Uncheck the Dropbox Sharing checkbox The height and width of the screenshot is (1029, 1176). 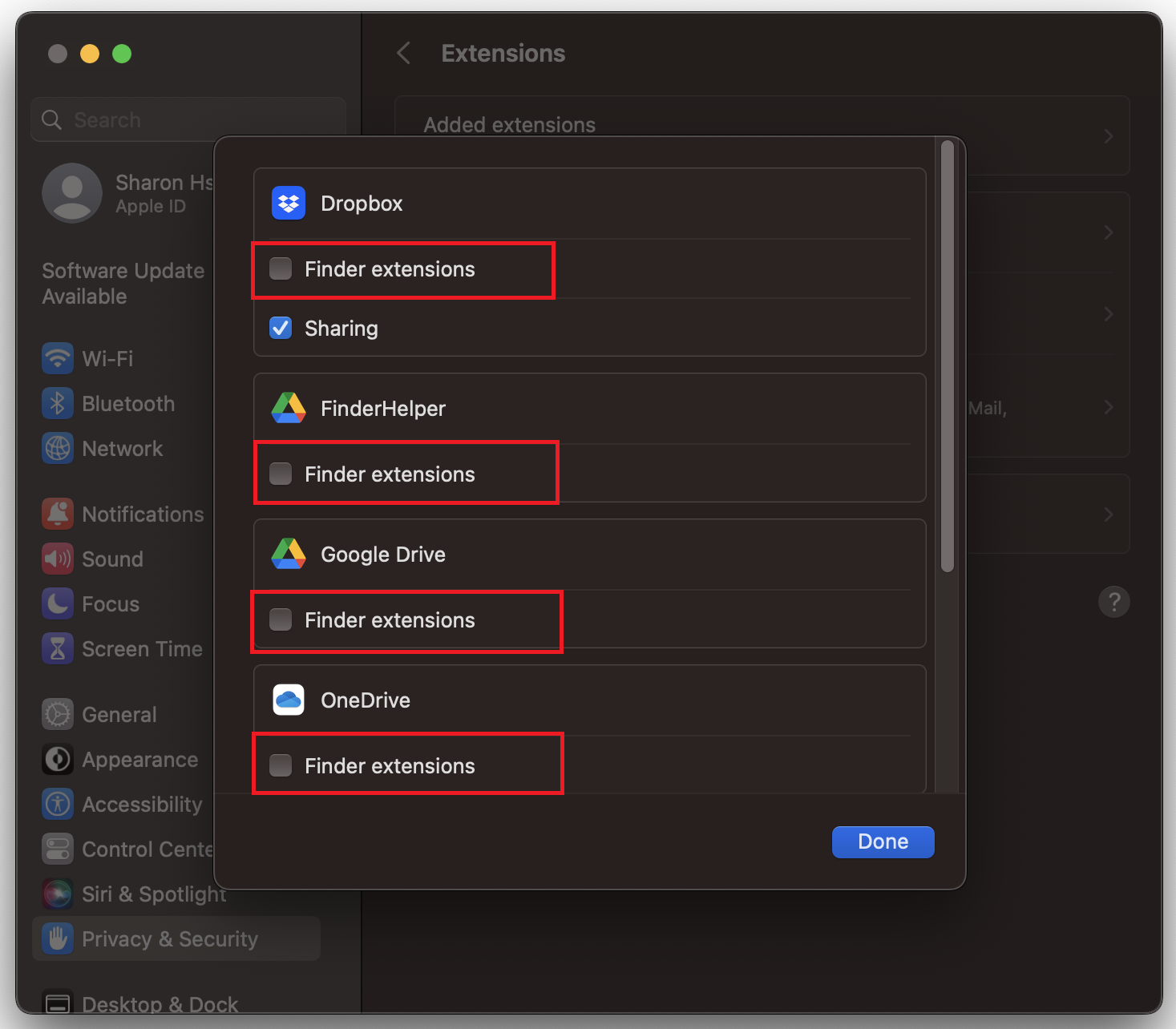pyautogui.click(x=281, y=329)
